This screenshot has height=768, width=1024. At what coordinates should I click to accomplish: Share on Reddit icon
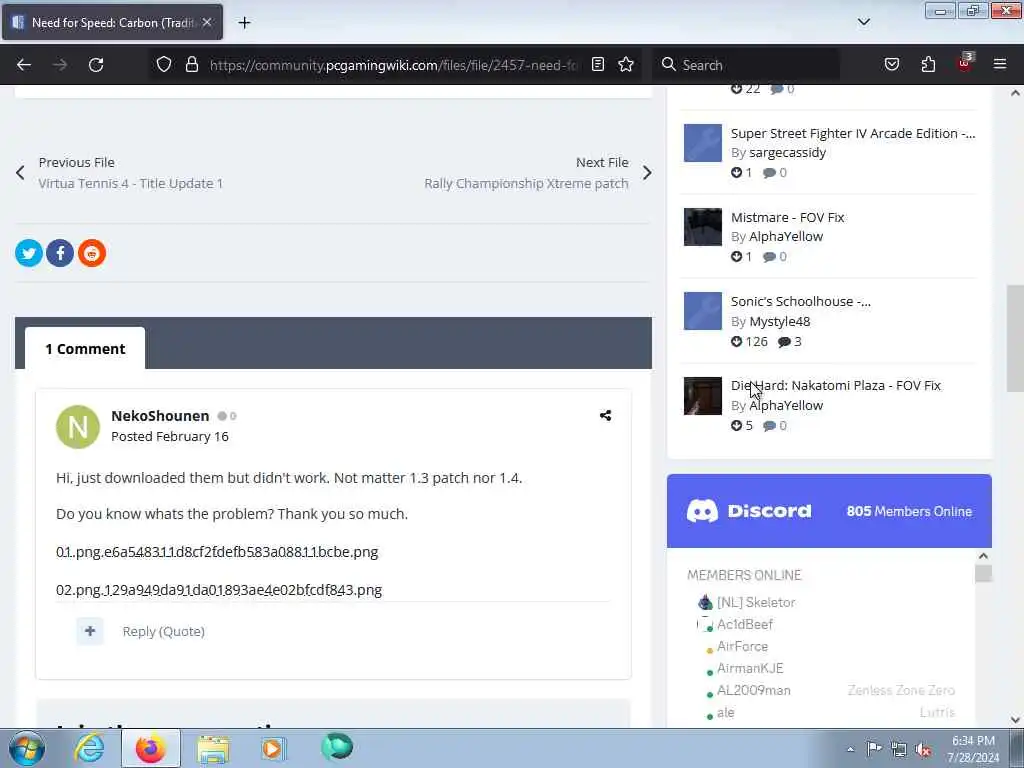coord(92,253)
